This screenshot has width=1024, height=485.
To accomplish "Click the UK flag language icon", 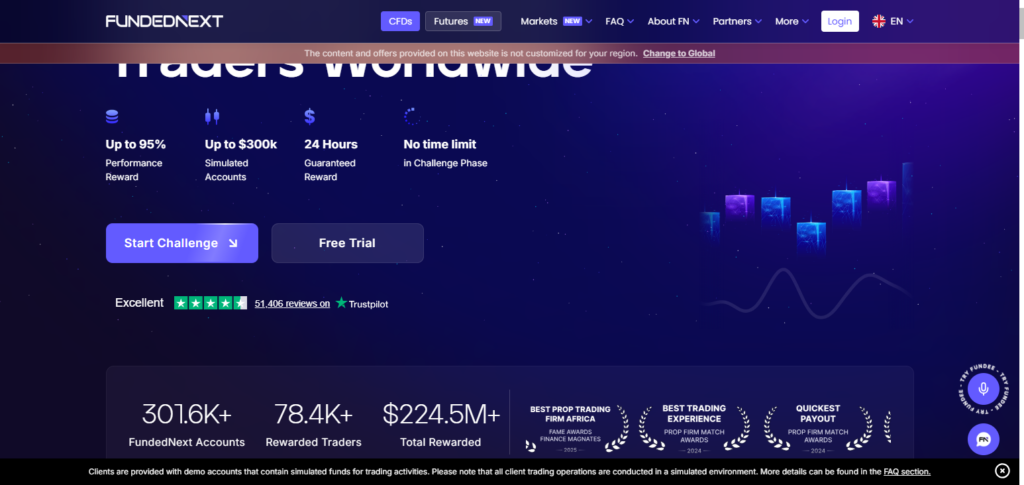I will [x=879, y=21].
